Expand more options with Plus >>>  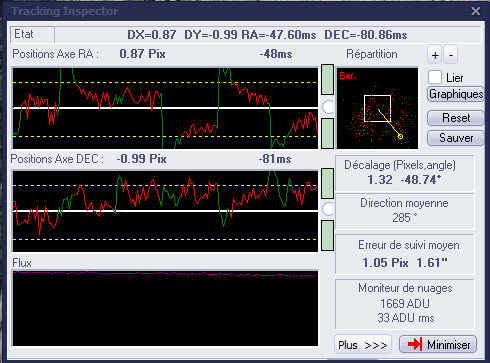(363, 344)
